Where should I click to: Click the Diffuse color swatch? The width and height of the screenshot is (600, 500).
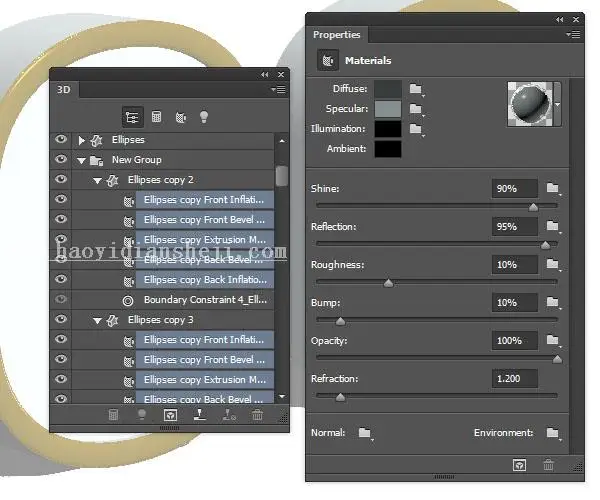[388, 89]
